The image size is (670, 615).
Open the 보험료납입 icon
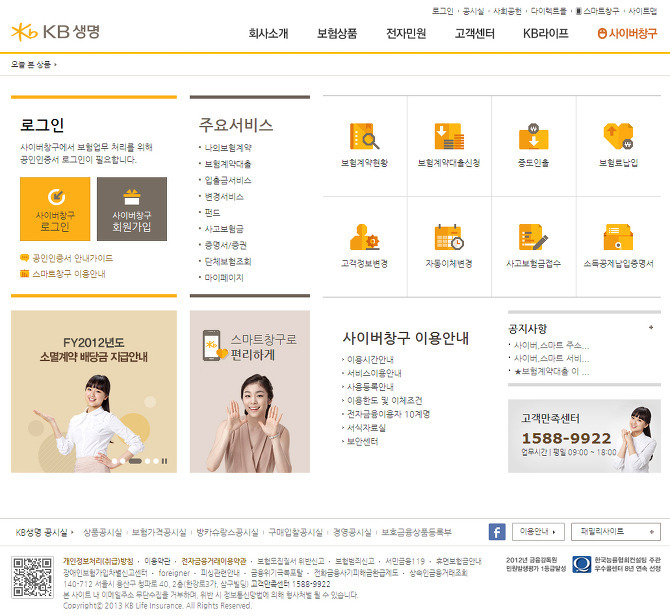coord(618,136)
